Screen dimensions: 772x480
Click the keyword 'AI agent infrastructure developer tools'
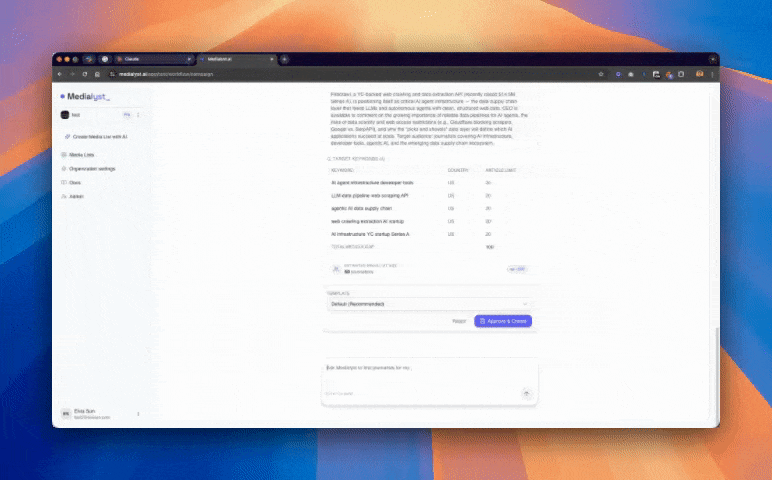coord(372,183)
